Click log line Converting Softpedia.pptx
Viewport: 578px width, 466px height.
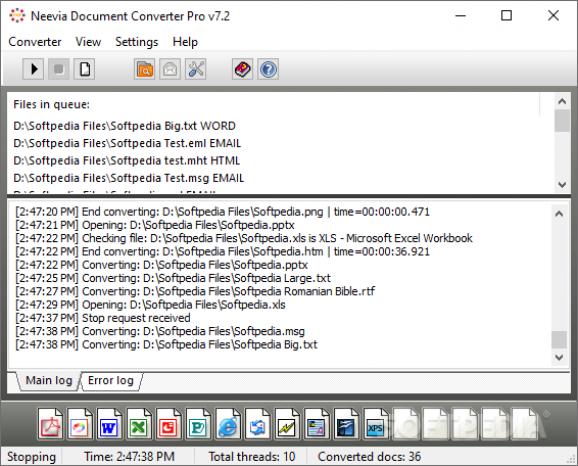pos(162,265)
